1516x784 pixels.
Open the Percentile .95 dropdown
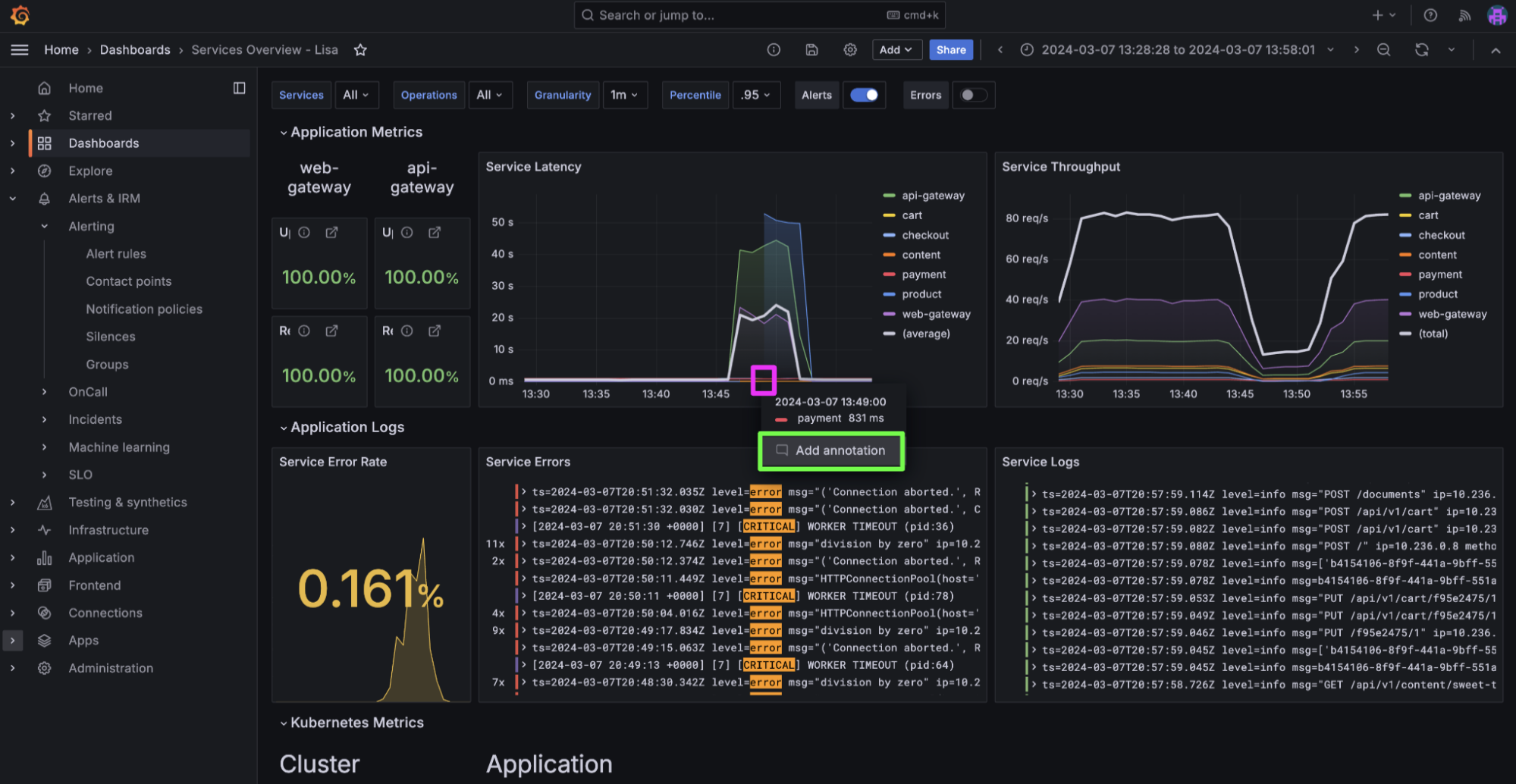[x=755, y=95]
